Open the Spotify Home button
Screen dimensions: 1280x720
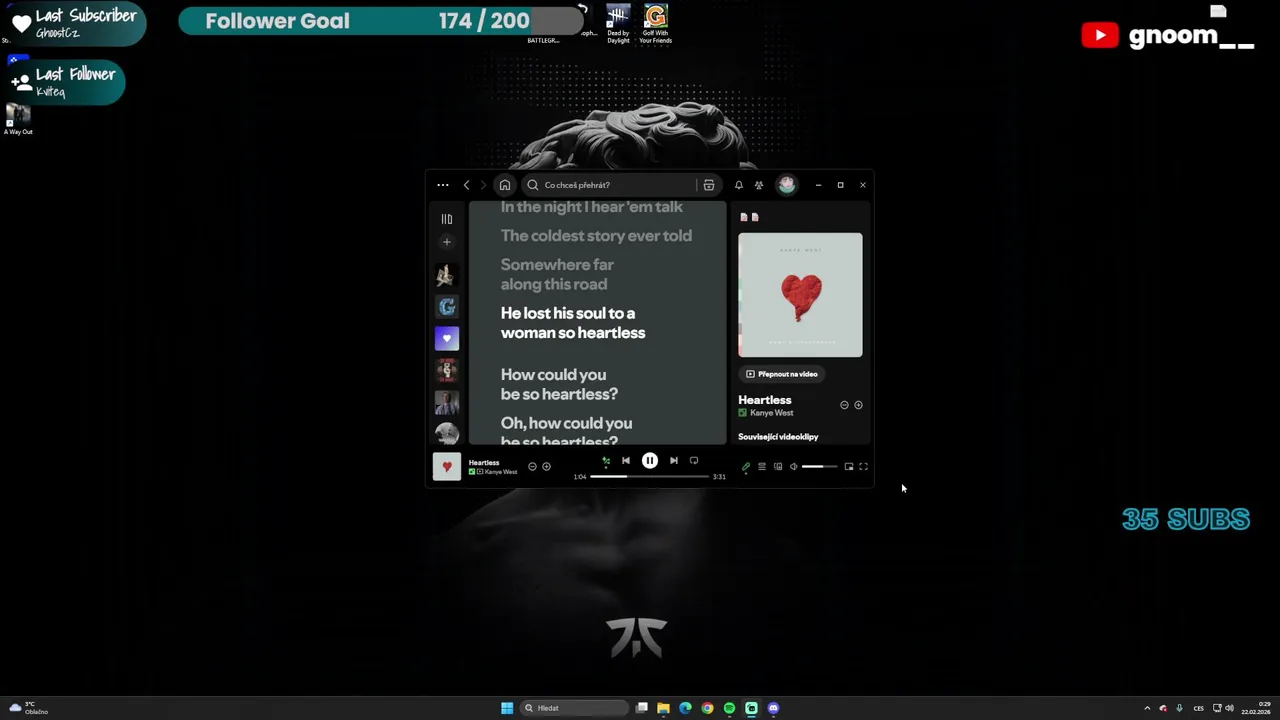pyautogui.click(x=505, y=185)
